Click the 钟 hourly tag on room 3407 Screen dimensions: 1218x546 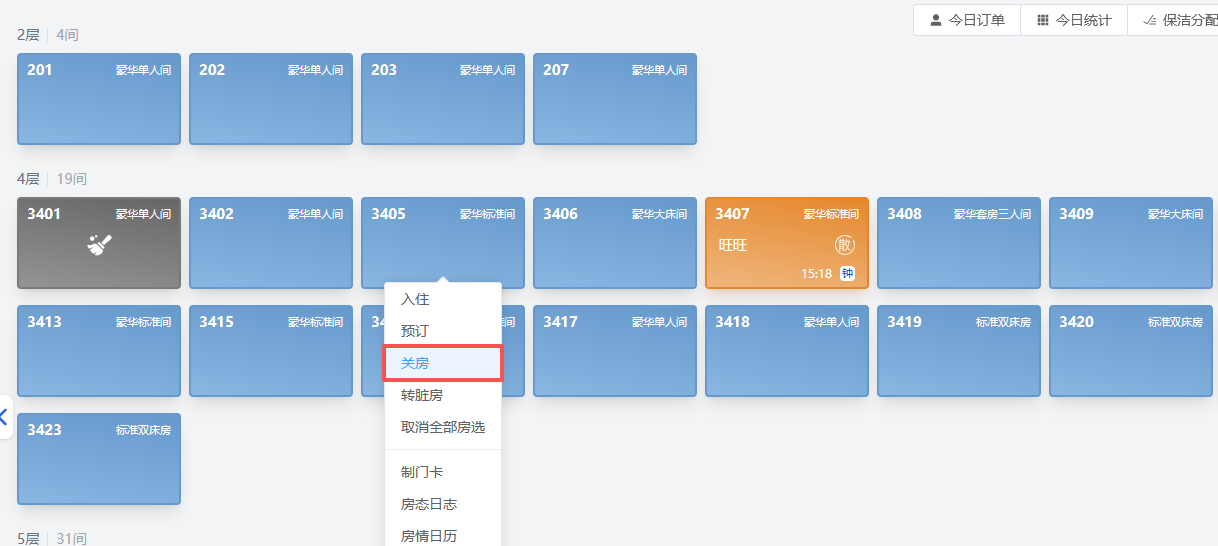[847, 273]
